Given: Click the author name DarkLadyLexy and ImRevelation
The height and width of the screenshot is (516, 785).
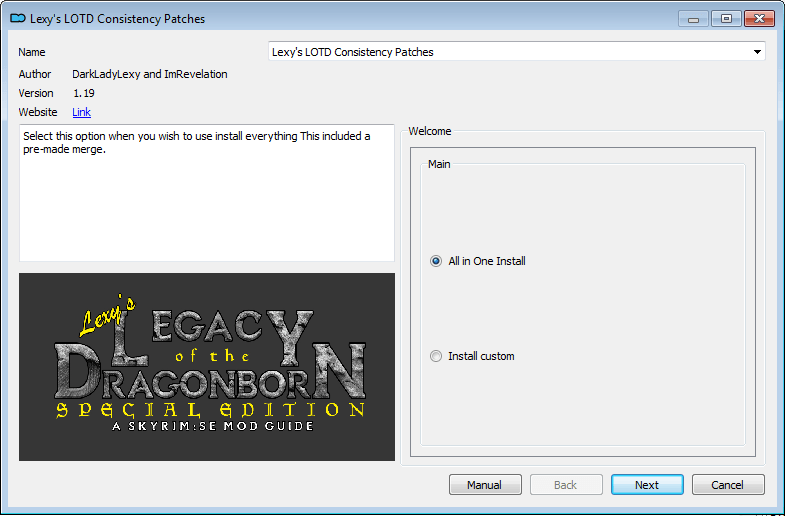Looking at the screenshot, I should [150, 74].
